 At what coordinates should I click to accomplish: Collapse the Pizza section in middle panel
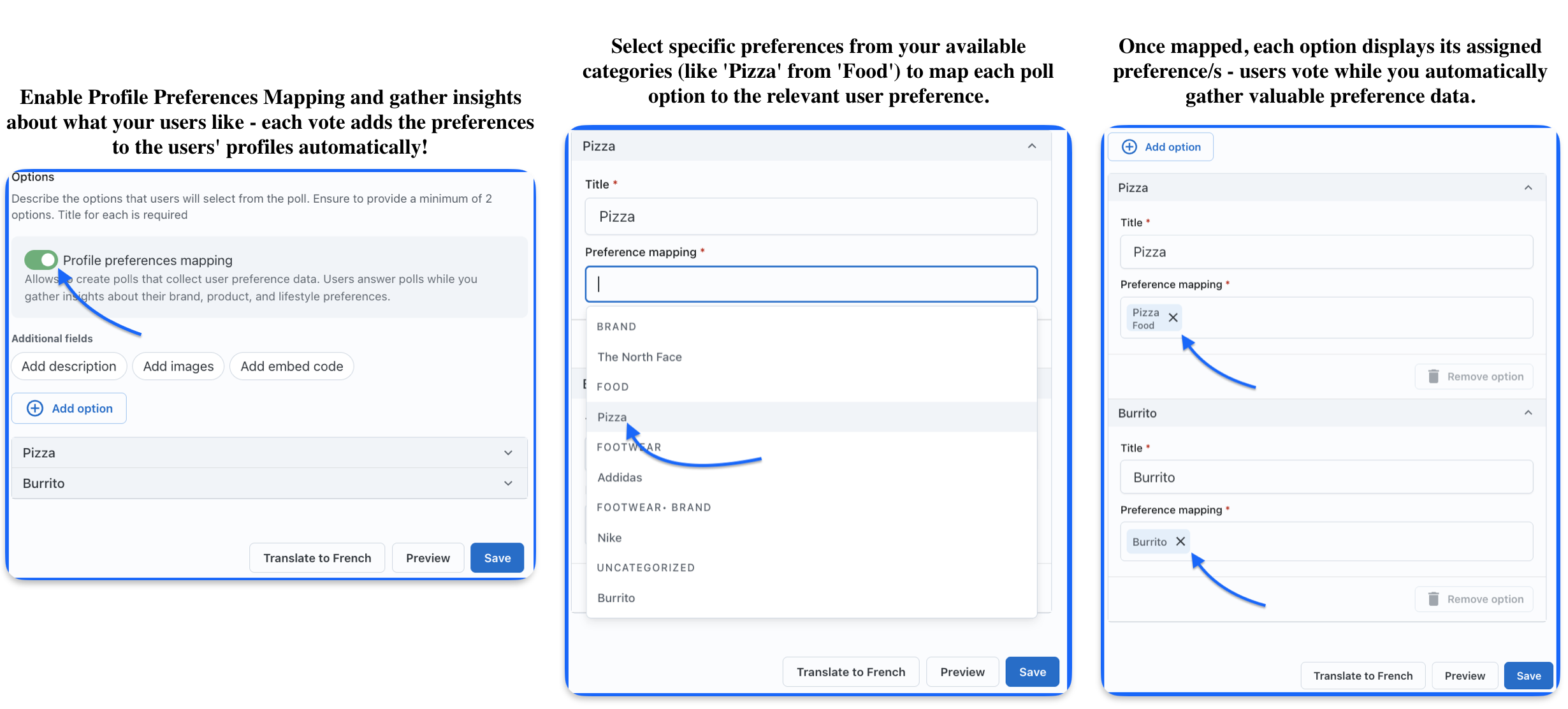[1032, 146]
